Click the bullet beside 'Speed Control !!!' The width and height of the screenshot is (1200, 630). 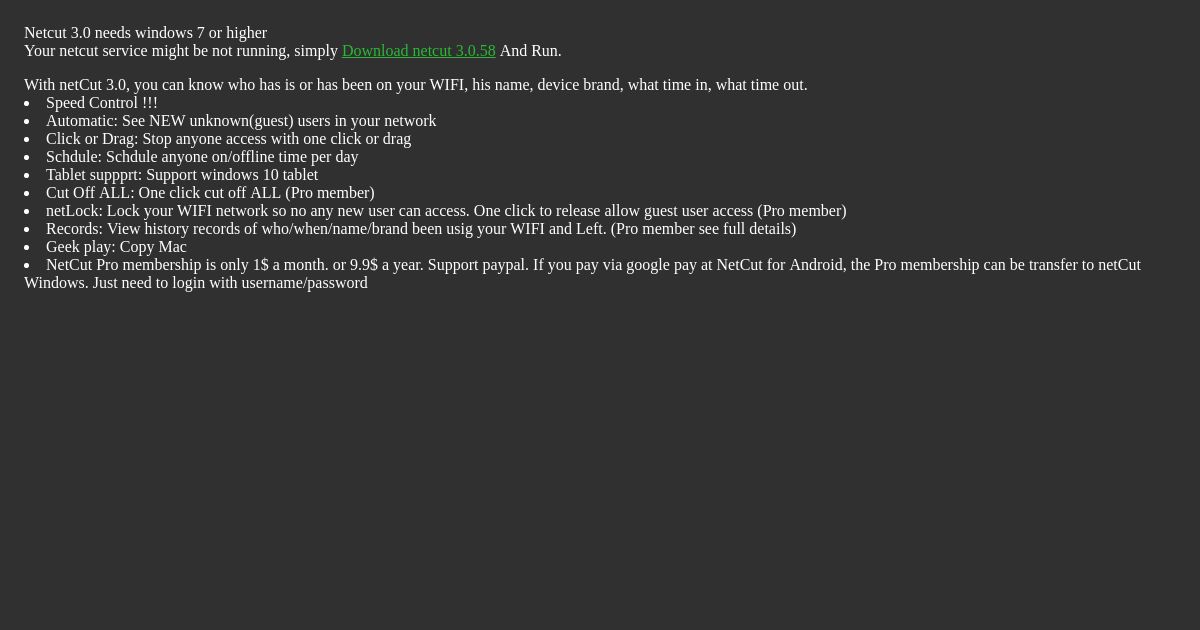pyautogui.click(x=28, y=104)
